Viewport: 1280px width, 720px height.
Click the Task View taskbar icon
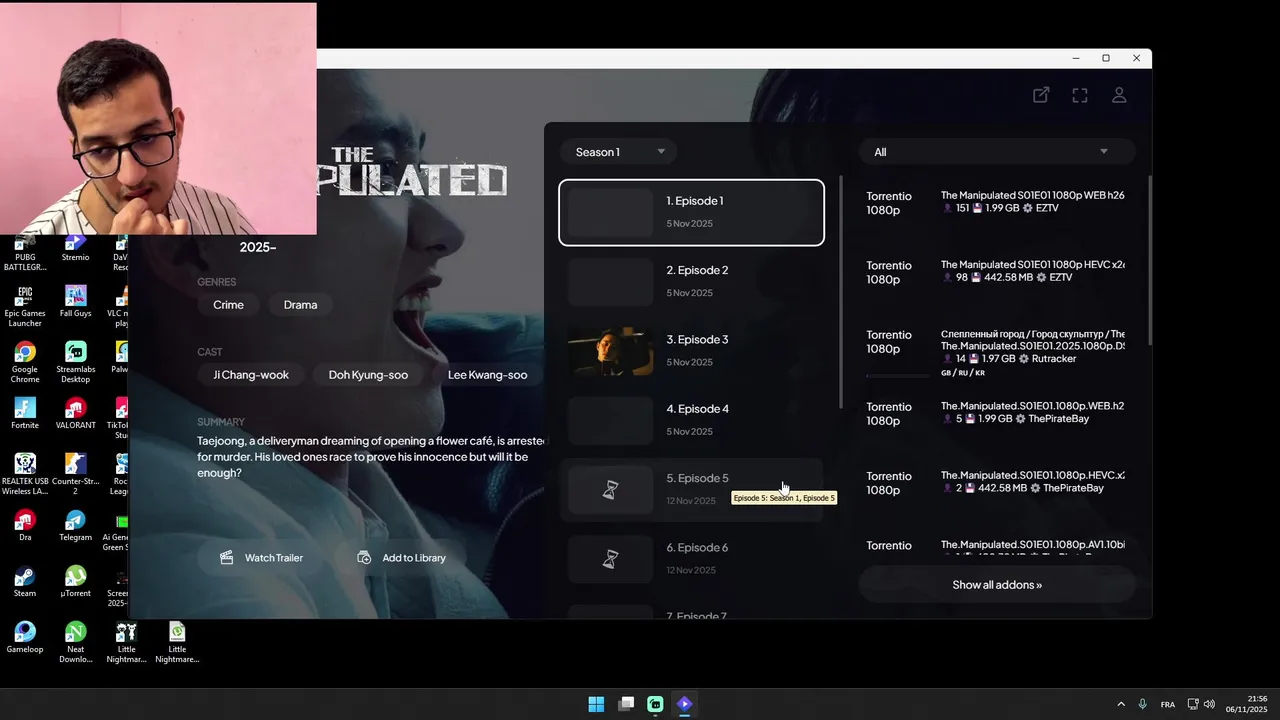pos(626,704)
